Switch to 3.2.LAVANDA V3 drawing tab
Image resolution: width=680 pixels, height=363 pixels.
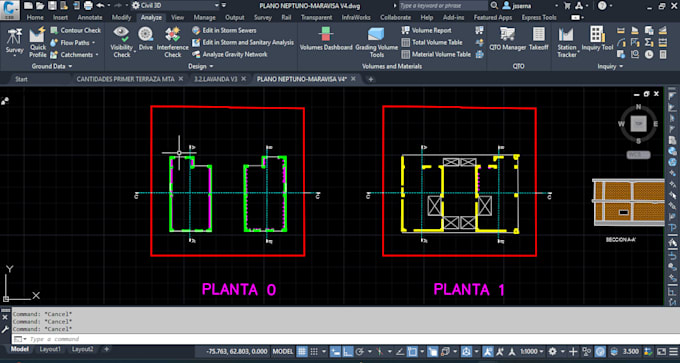216,79
